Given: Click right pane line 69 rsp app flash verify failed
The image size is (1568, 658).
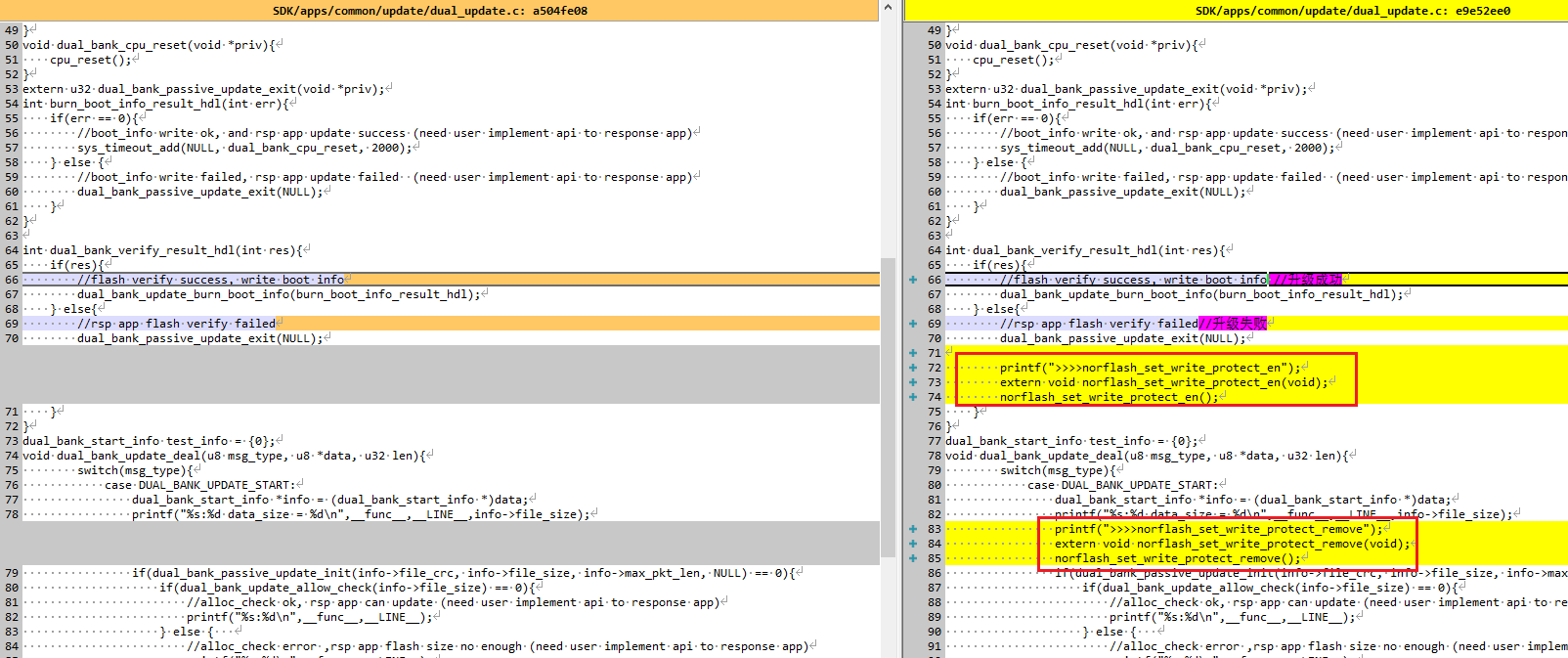Looking at the screenshot, I should click(1099, 324).
